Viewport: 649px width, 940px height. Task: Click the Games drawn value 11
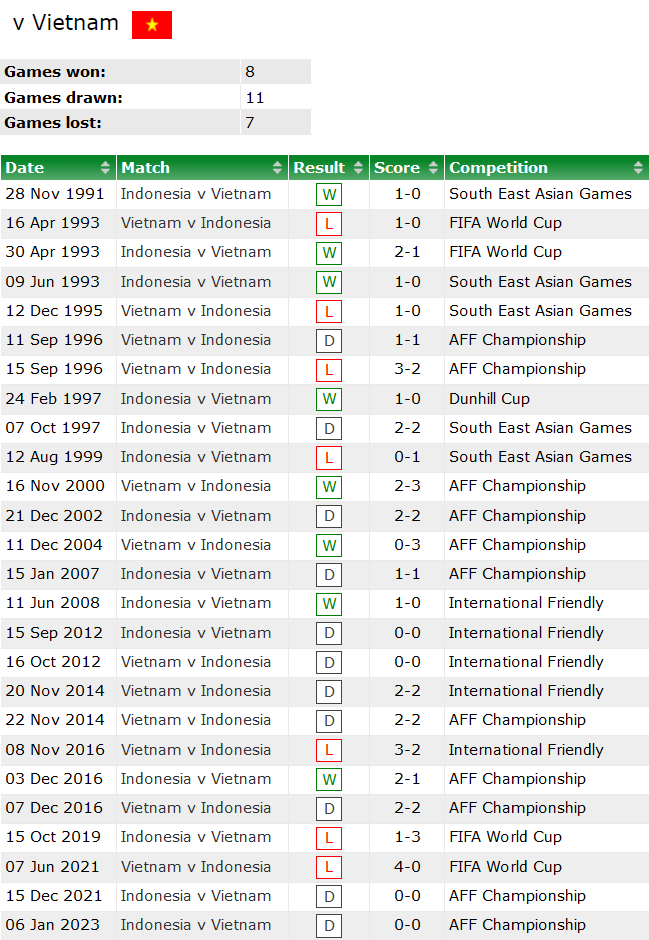tap(255, 98)
